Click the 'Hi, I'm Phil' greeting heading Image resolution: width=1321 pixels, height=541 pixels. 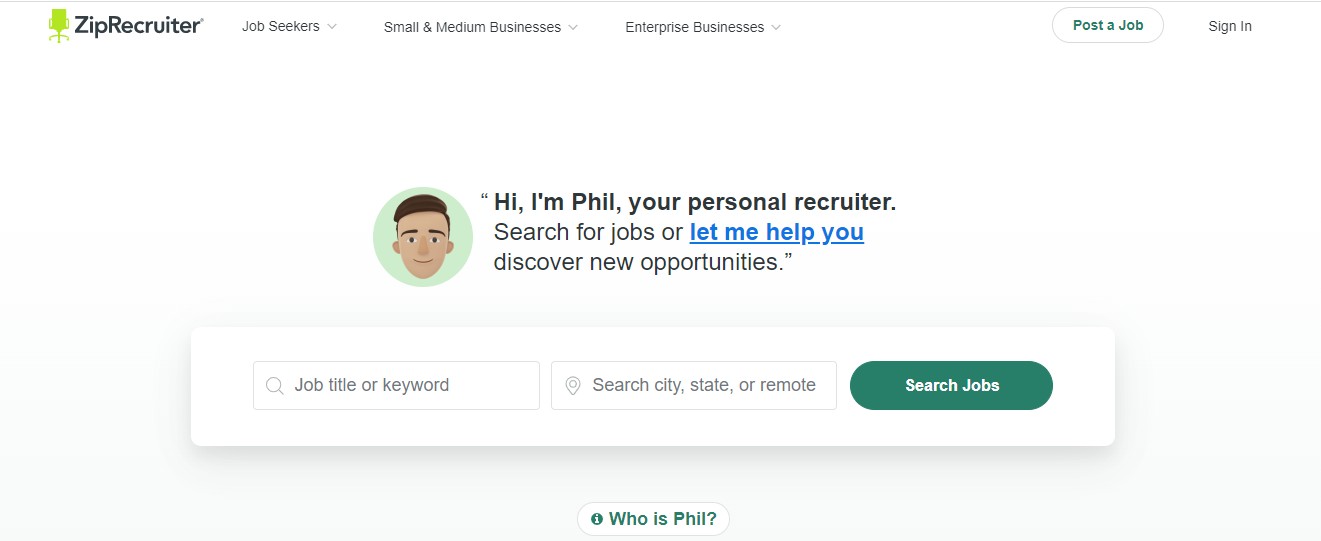click(695, 202)
